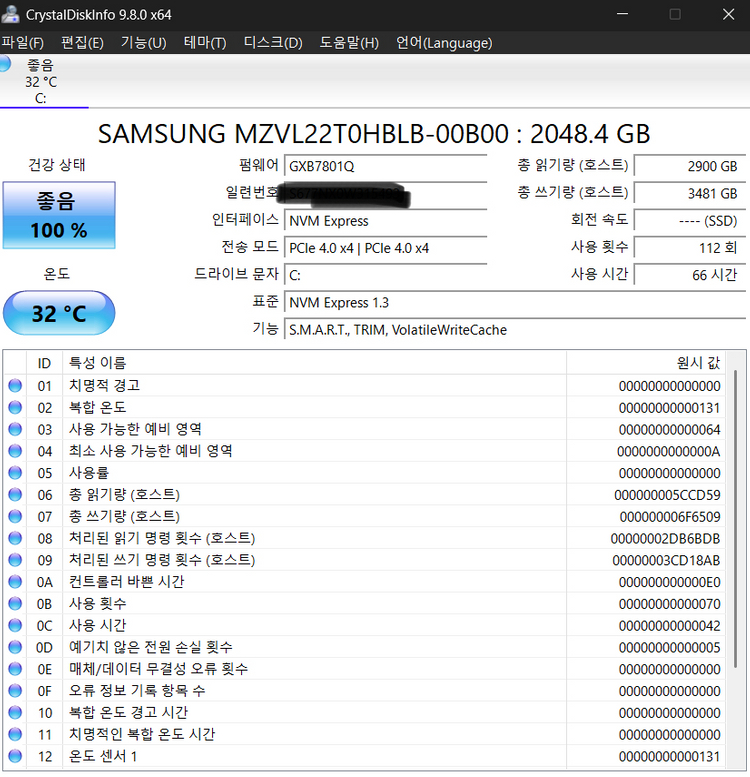Click the attribute list vertical scrollbar
The width and height of the screenshot is (750, 777).
[736, 519]
